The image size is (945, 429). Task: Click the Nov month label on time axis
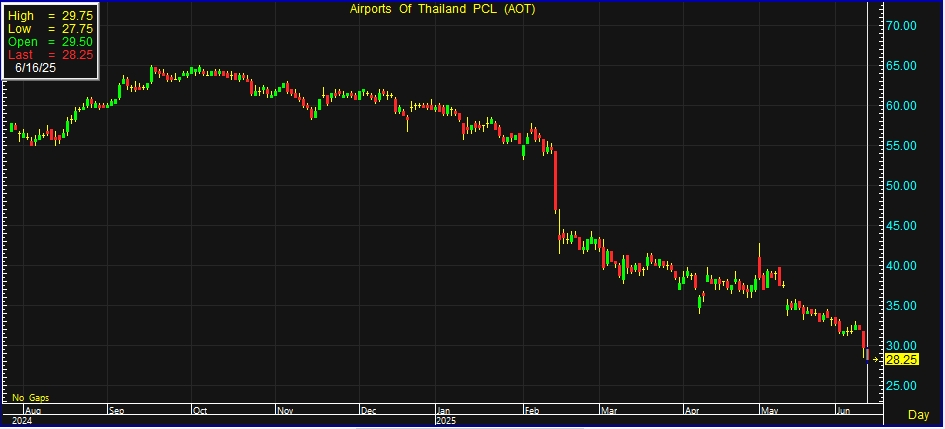tap(284, 411)
